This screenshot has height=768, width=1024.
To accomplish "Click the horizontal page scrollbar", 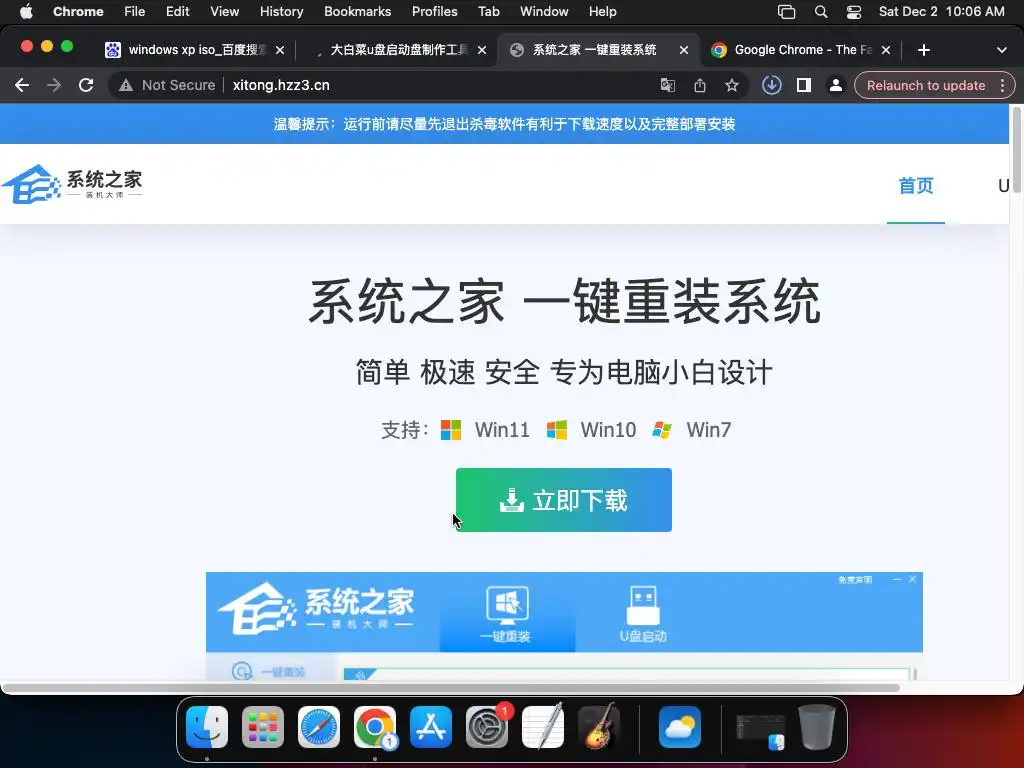I will (451, 688).
